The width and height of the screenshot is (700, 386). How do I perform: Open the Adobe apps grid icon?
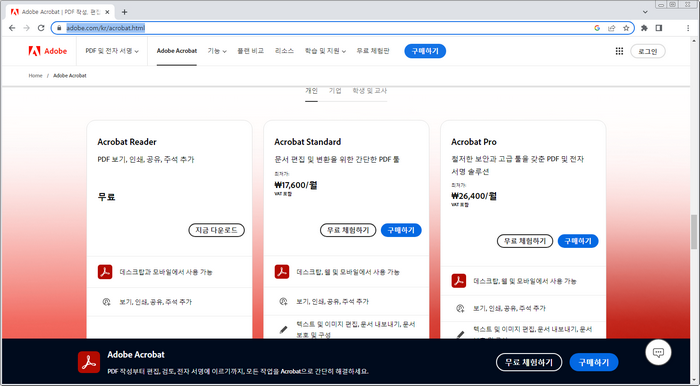[619, 51]
